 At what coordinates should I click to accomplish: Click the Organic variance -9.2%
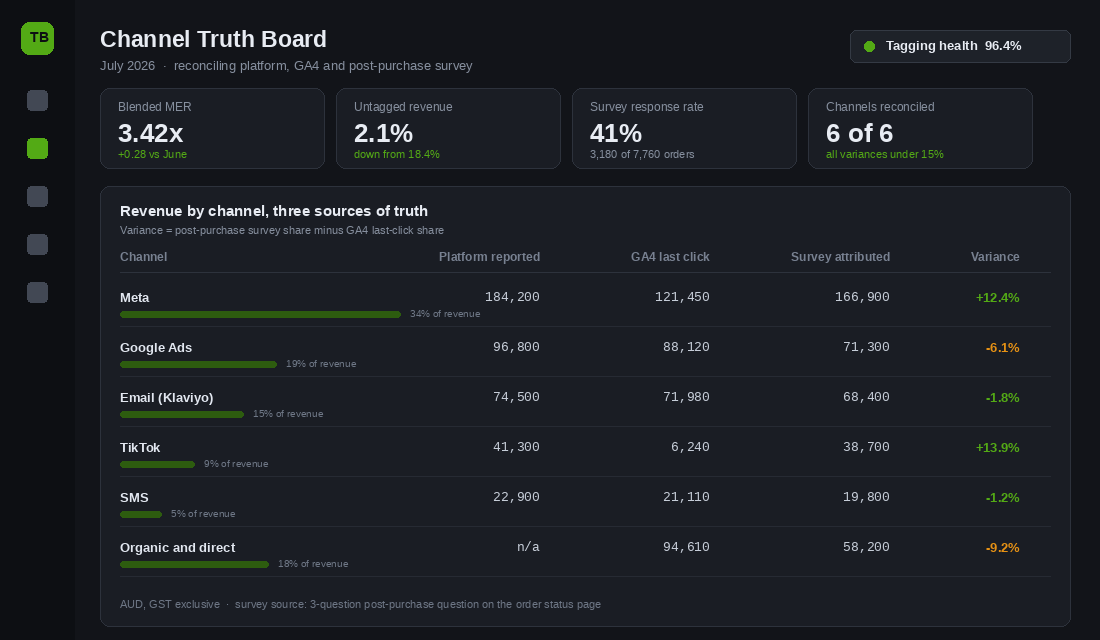point(1002,547)
